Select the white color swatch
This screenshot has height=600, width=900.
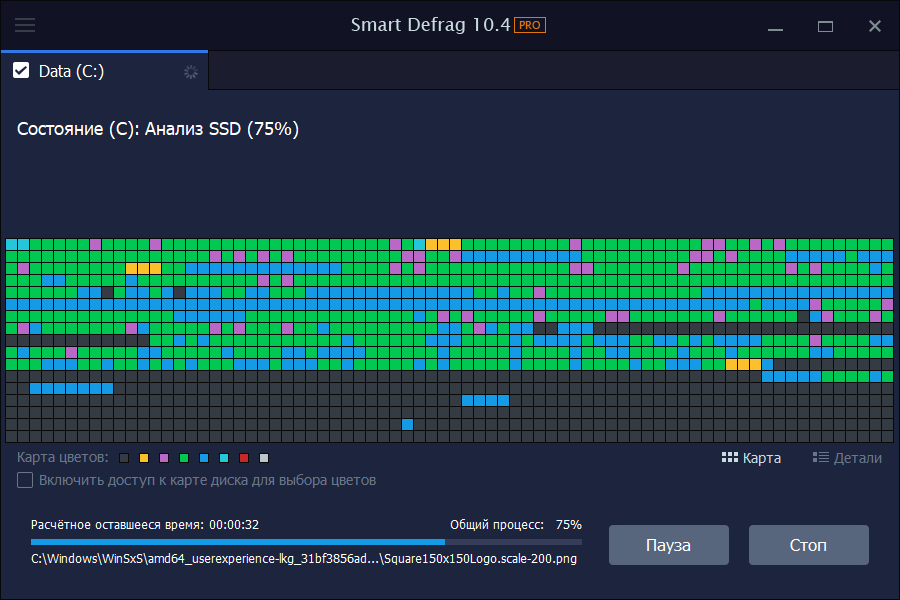264,458
